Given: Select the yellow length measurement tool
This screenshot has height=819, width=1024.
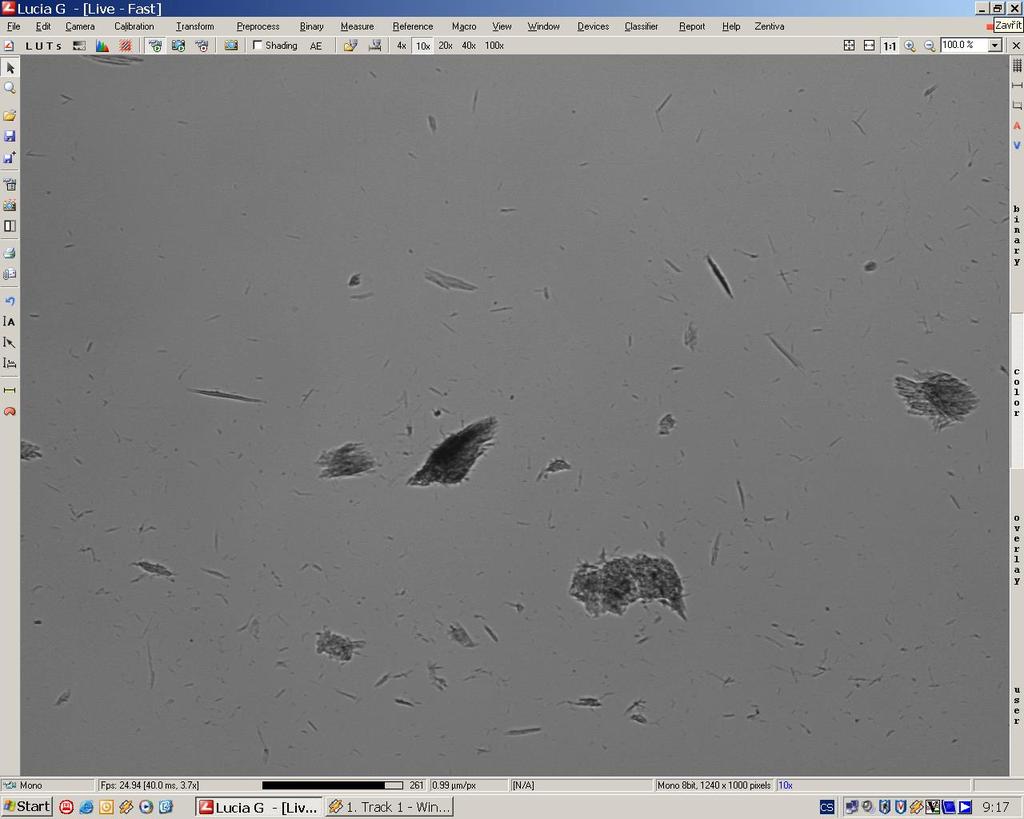Looking at the screenshot, I should pos(10,390).
